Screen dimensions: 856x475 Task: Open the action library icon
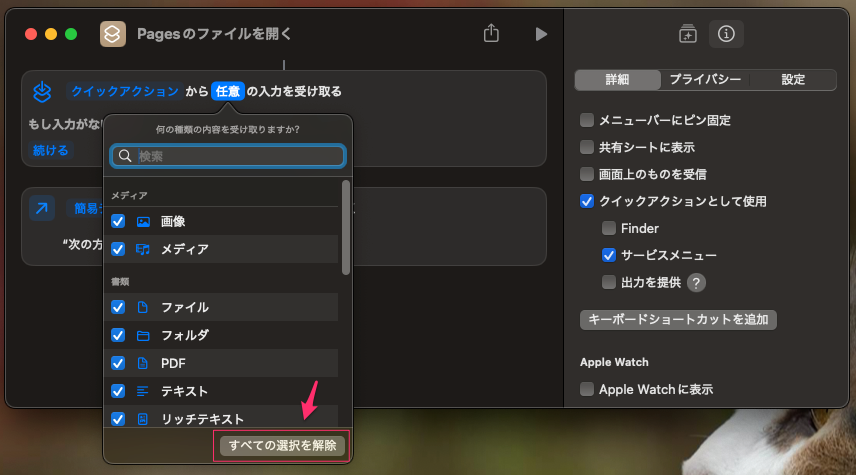[687, 34]
